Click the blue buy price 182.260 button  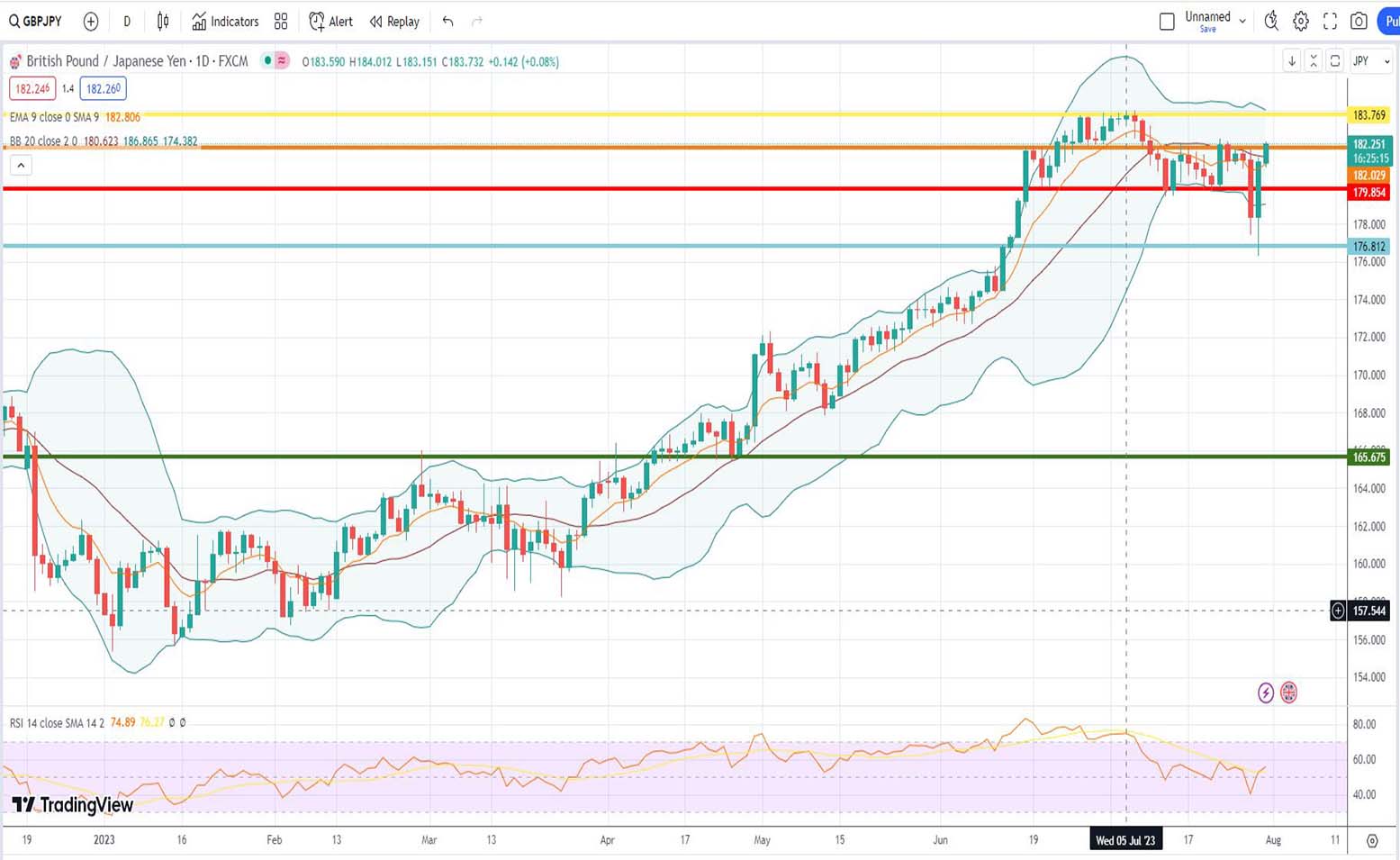click(103, 88)
